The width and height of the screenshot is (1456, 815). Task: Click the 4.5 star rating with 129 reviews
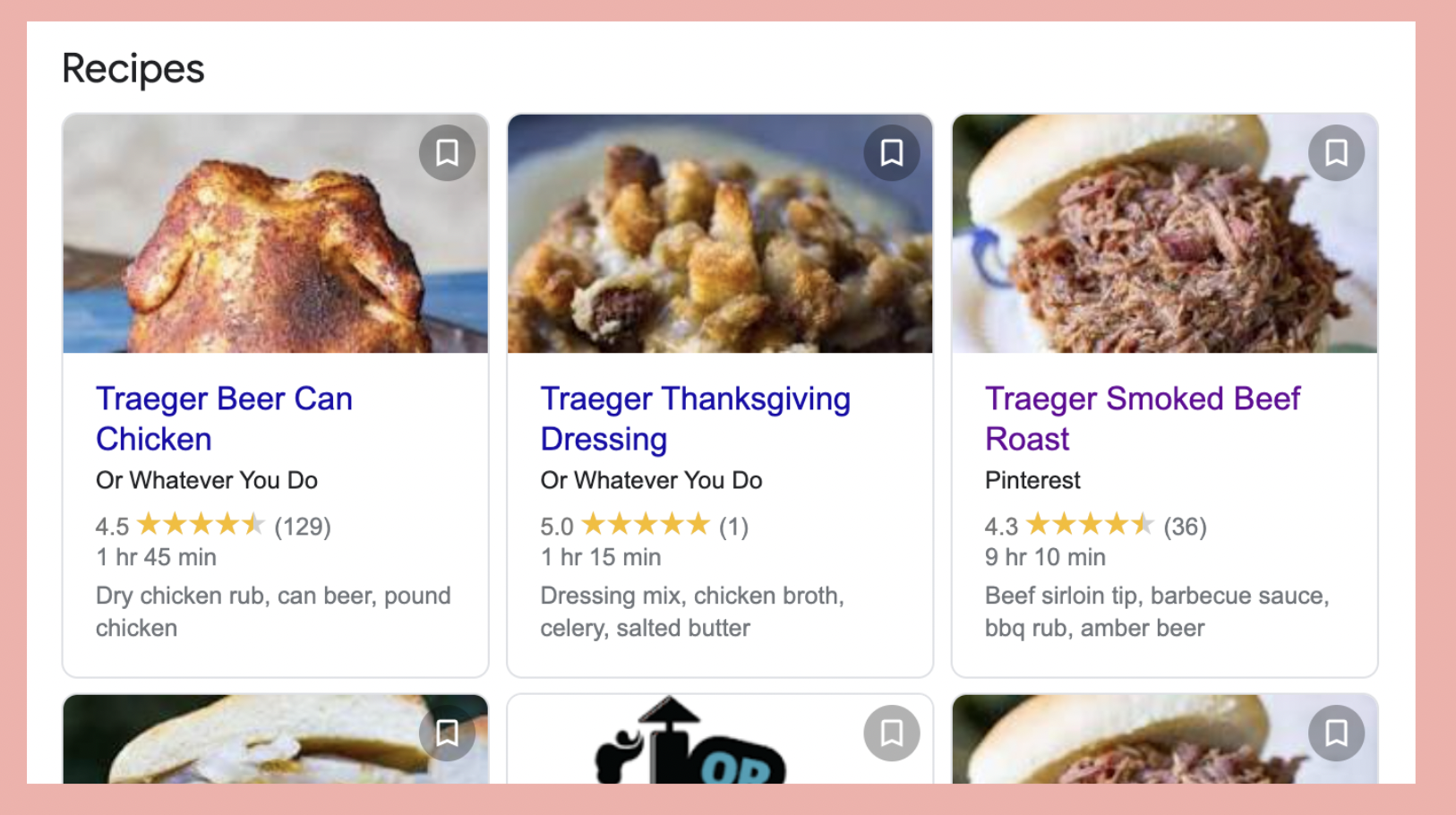[213, 526]
